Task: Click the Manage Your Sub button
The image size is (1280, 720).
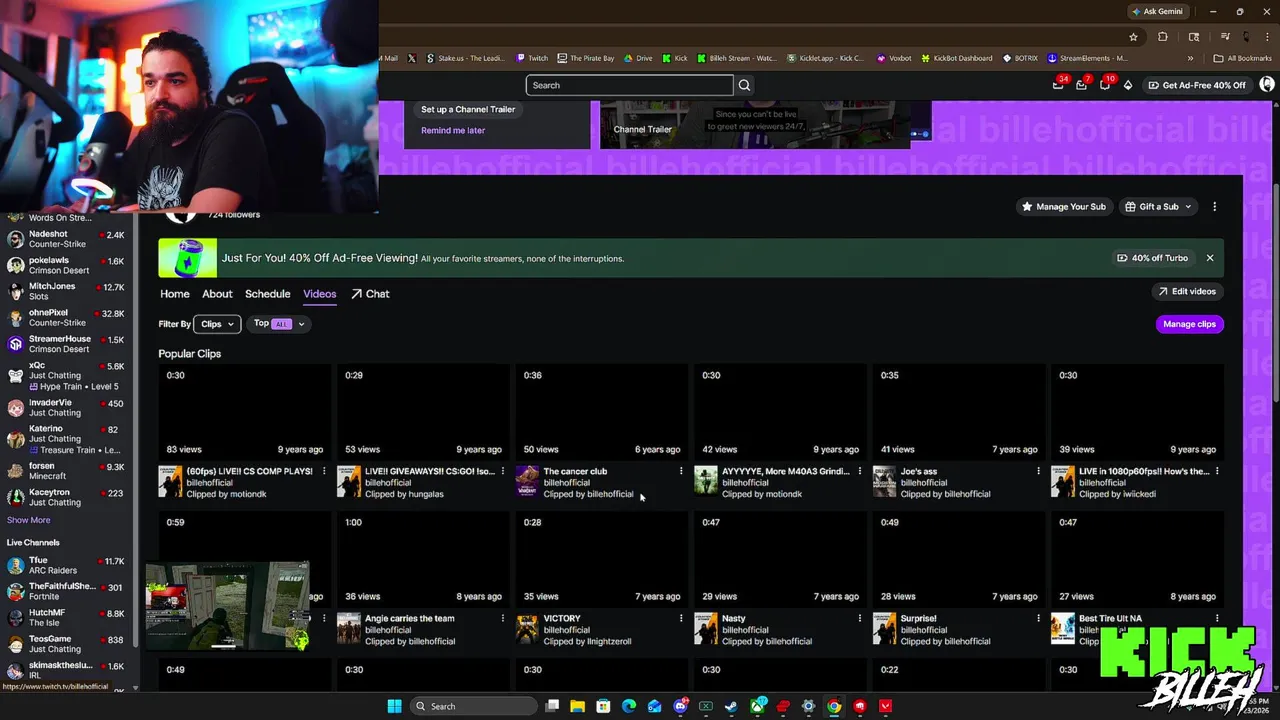Action: tap(1063, 207)
